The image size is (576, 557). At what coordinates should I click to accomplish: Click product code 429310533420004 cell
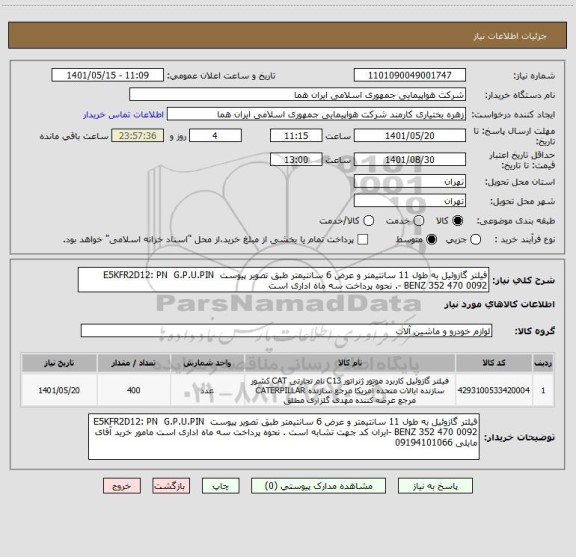click(x=494, y=390)
